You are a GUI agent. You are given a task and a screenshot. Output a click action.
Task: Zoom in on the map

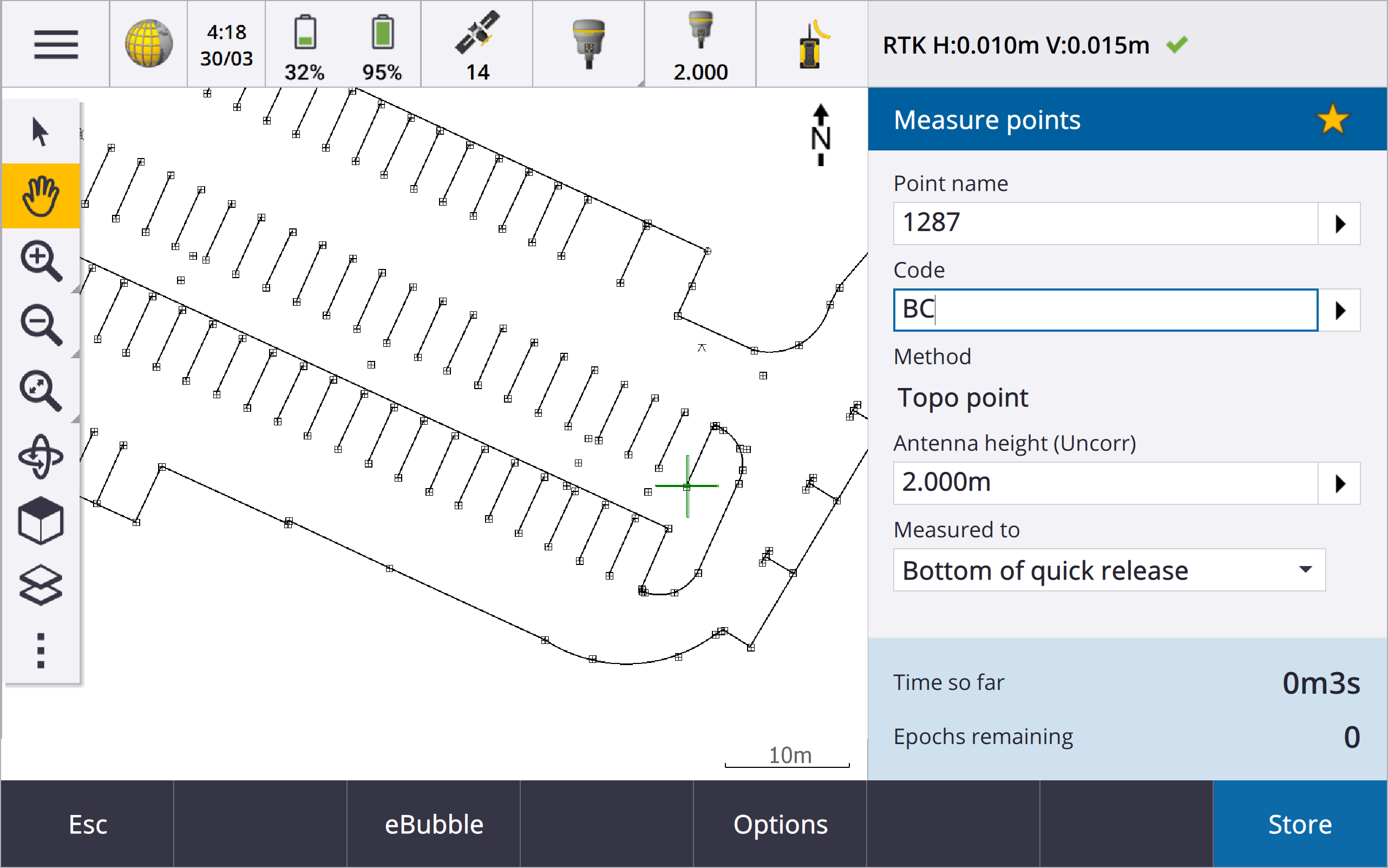coord(41,261)
